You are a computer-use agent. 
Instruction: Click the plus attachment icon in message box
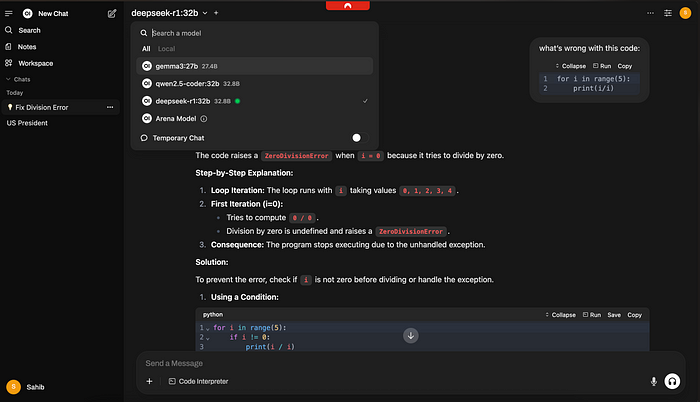150,381
